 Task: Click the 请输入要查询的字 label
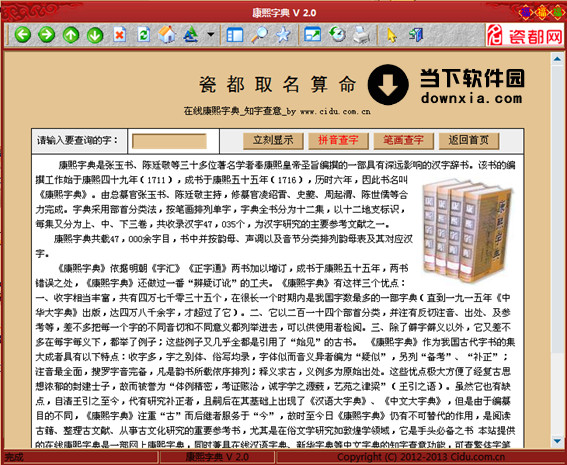tap(78, 140)
